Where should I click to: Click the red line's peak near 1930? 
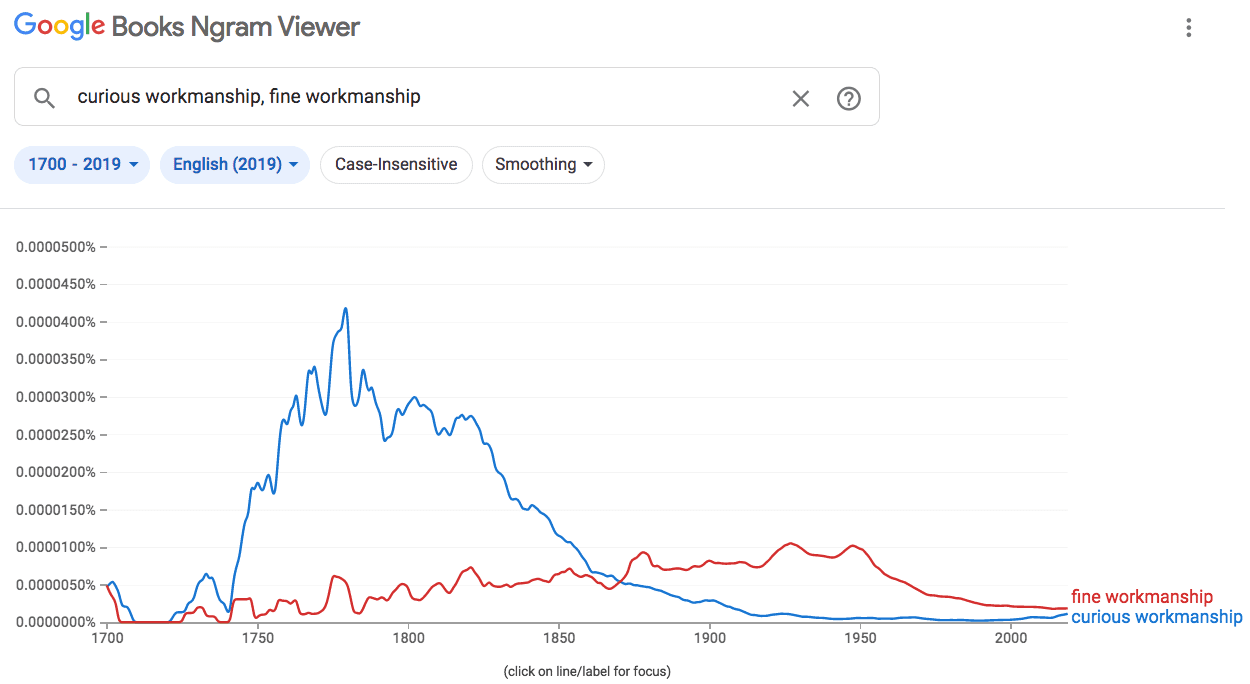[x=791, y=543]
